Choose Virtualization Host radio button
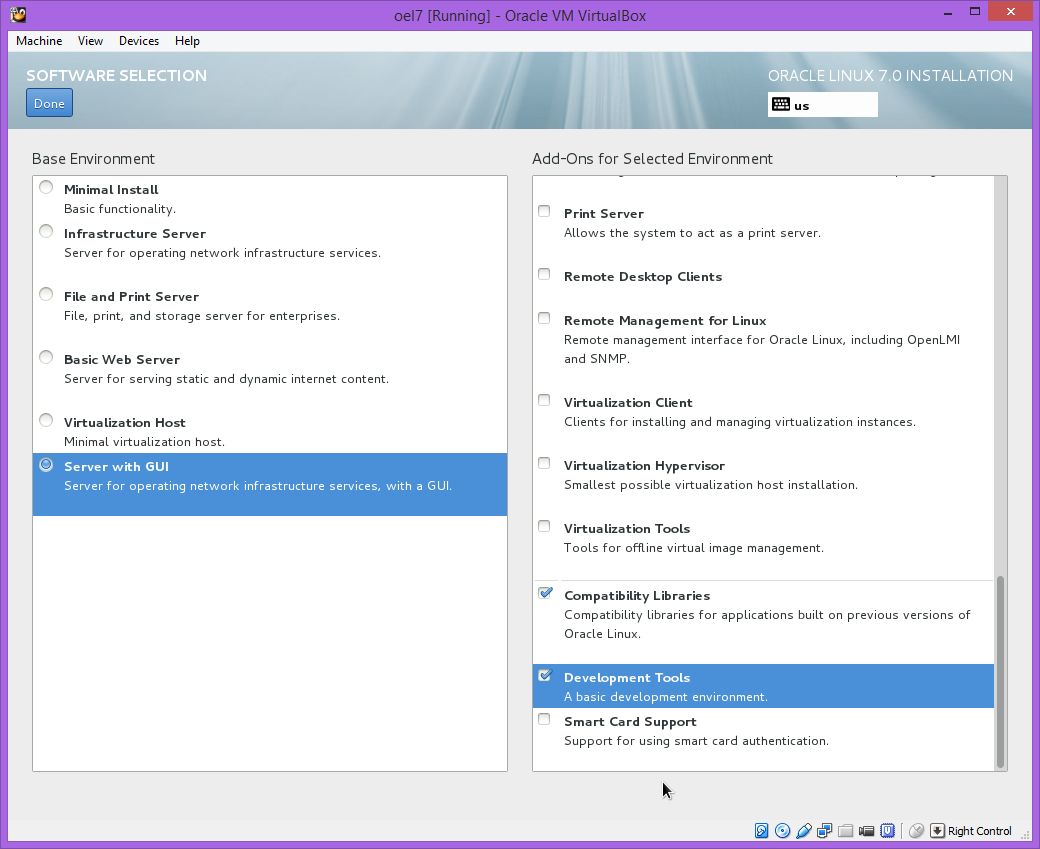 (x=46, y=420)
